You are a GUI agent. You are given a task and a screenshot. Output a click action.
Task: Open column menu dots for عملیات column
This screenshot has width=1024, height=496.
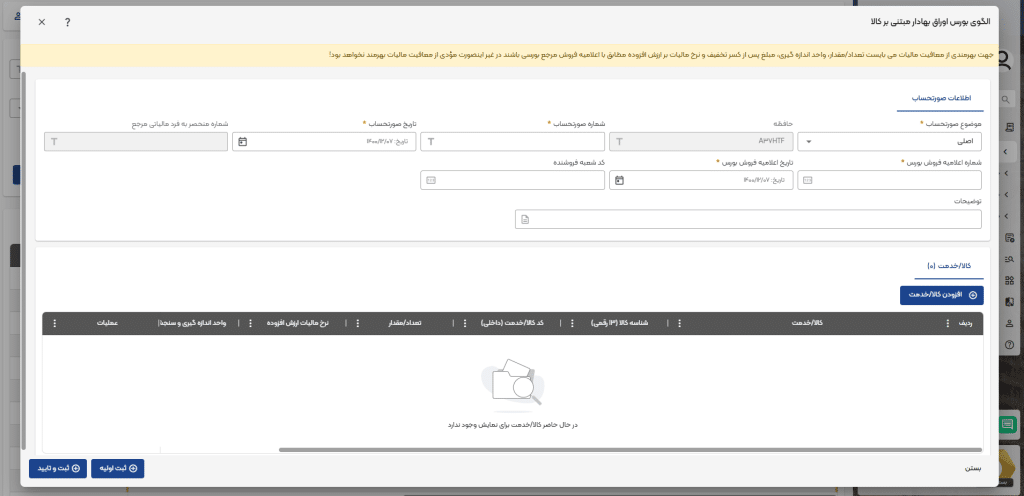pos(54,324)
